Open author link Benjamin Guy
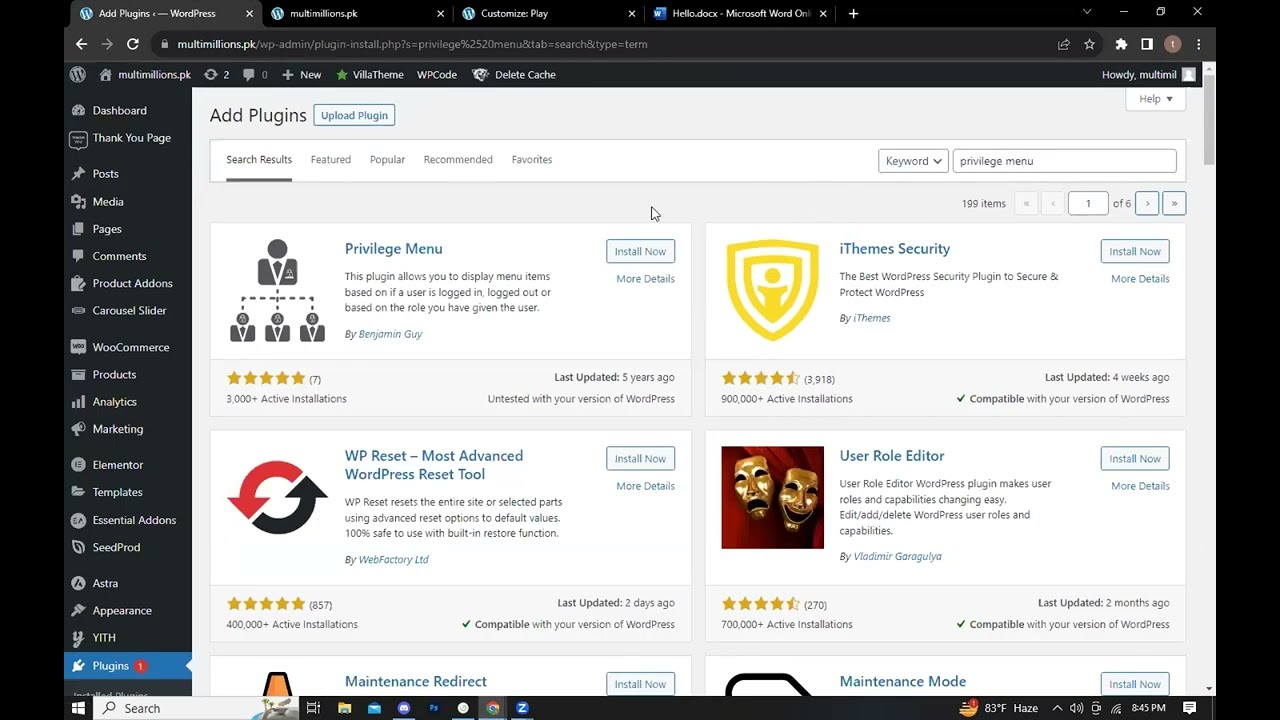The height and width of the screenshot is (720, 1280). 390,334
